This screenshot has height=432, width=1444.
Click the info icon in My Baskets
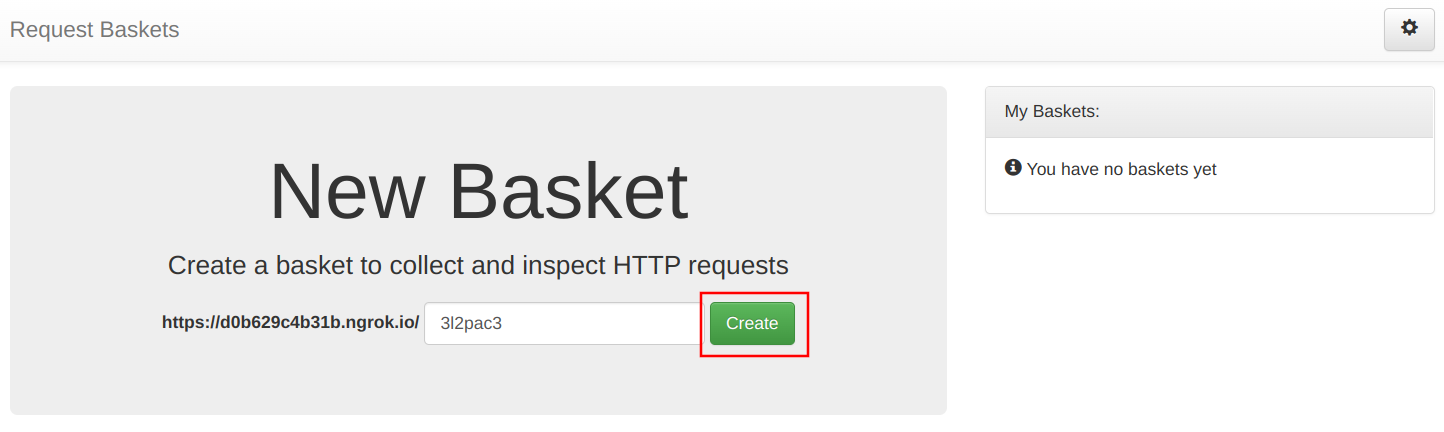point(1013,168)
